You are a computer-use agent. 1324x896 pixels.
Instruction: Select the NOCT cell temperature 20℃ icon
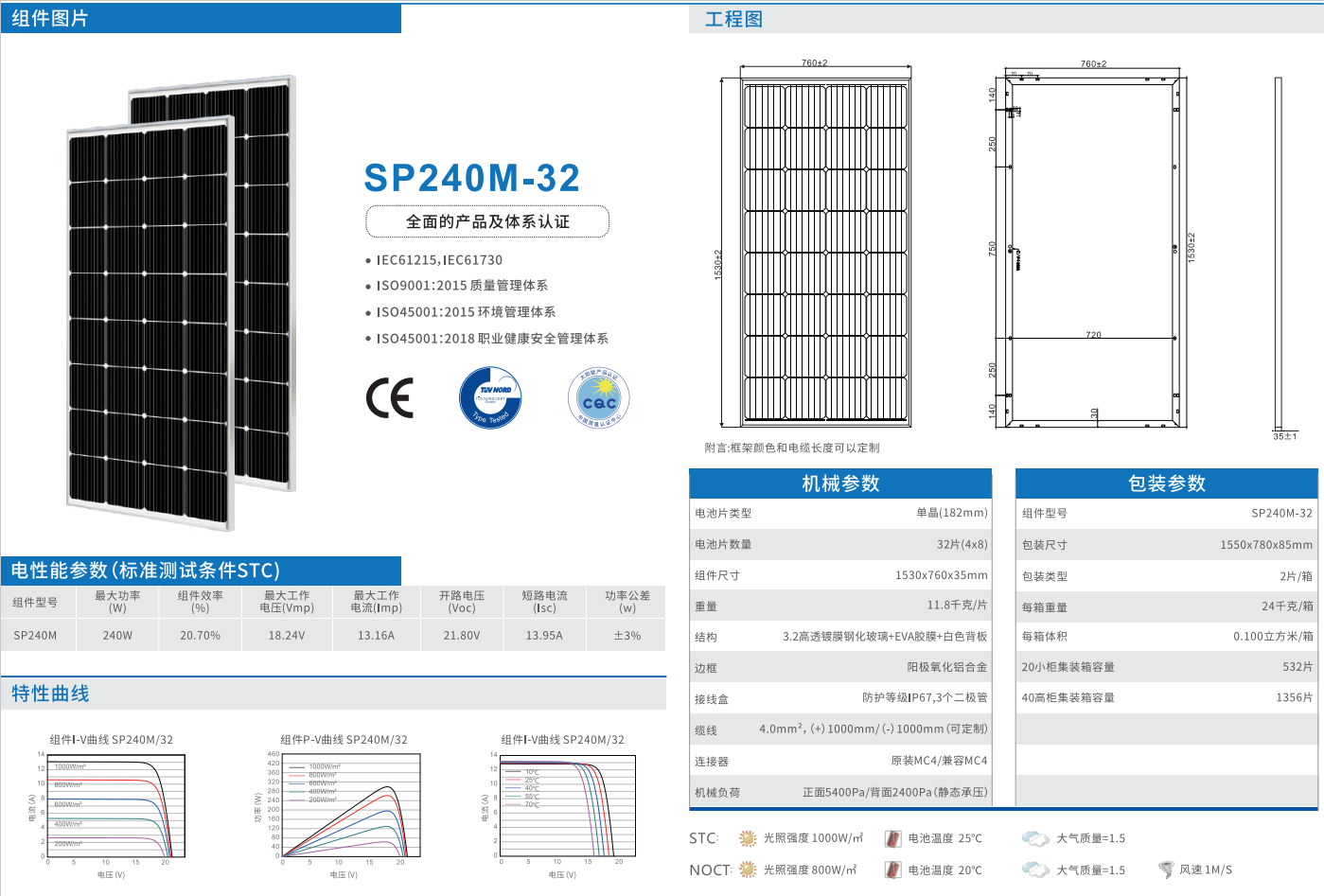click(892, 870)
